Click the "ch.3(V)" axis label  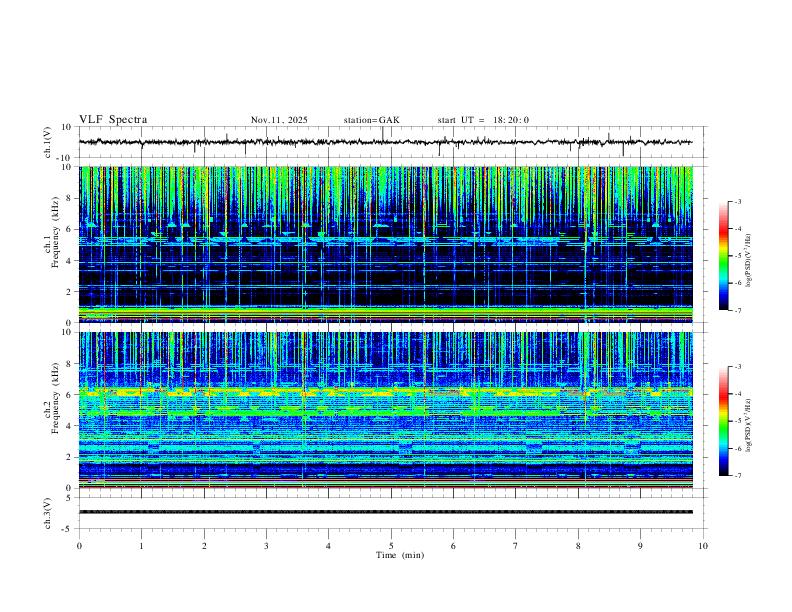pyautogui.click(x=48, y=513)
